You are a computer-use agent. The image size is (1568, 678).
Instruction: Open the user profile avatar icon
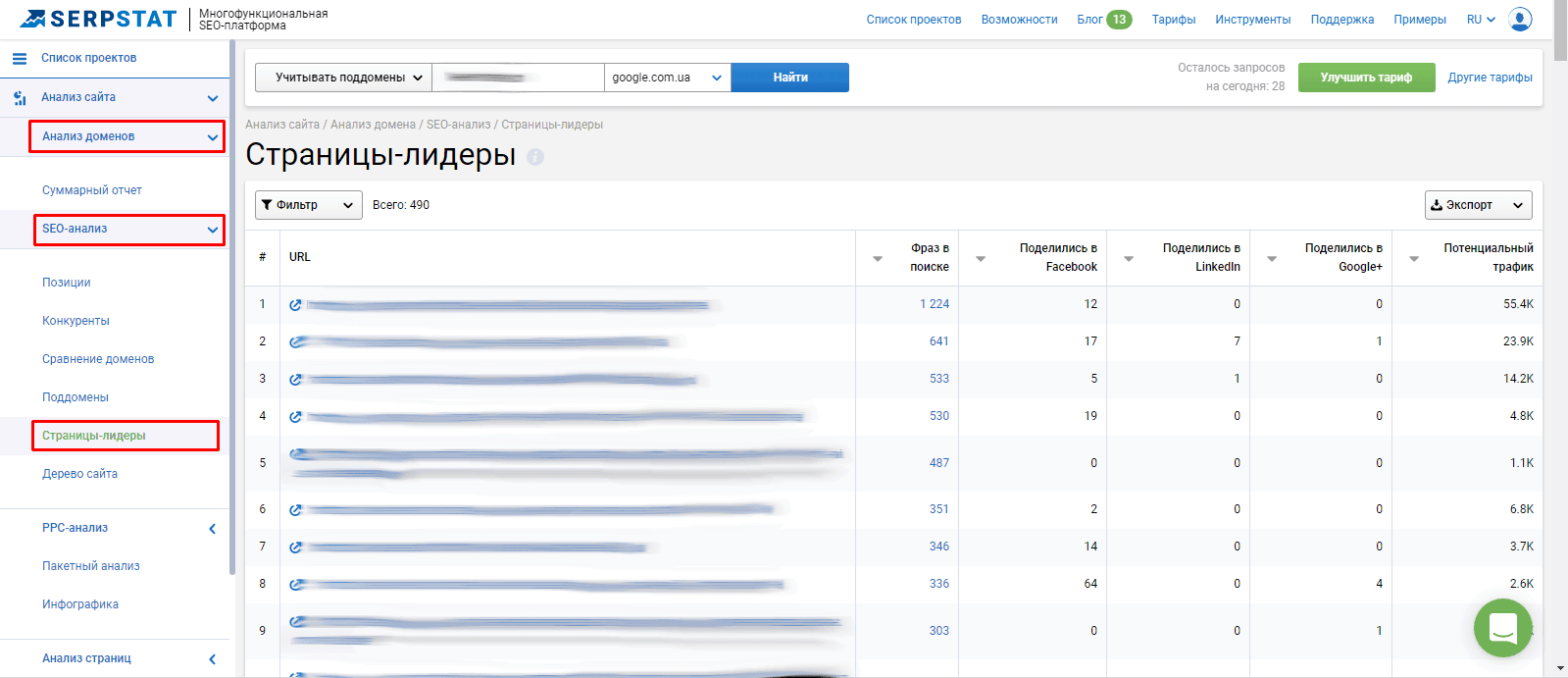(1520, 20)
